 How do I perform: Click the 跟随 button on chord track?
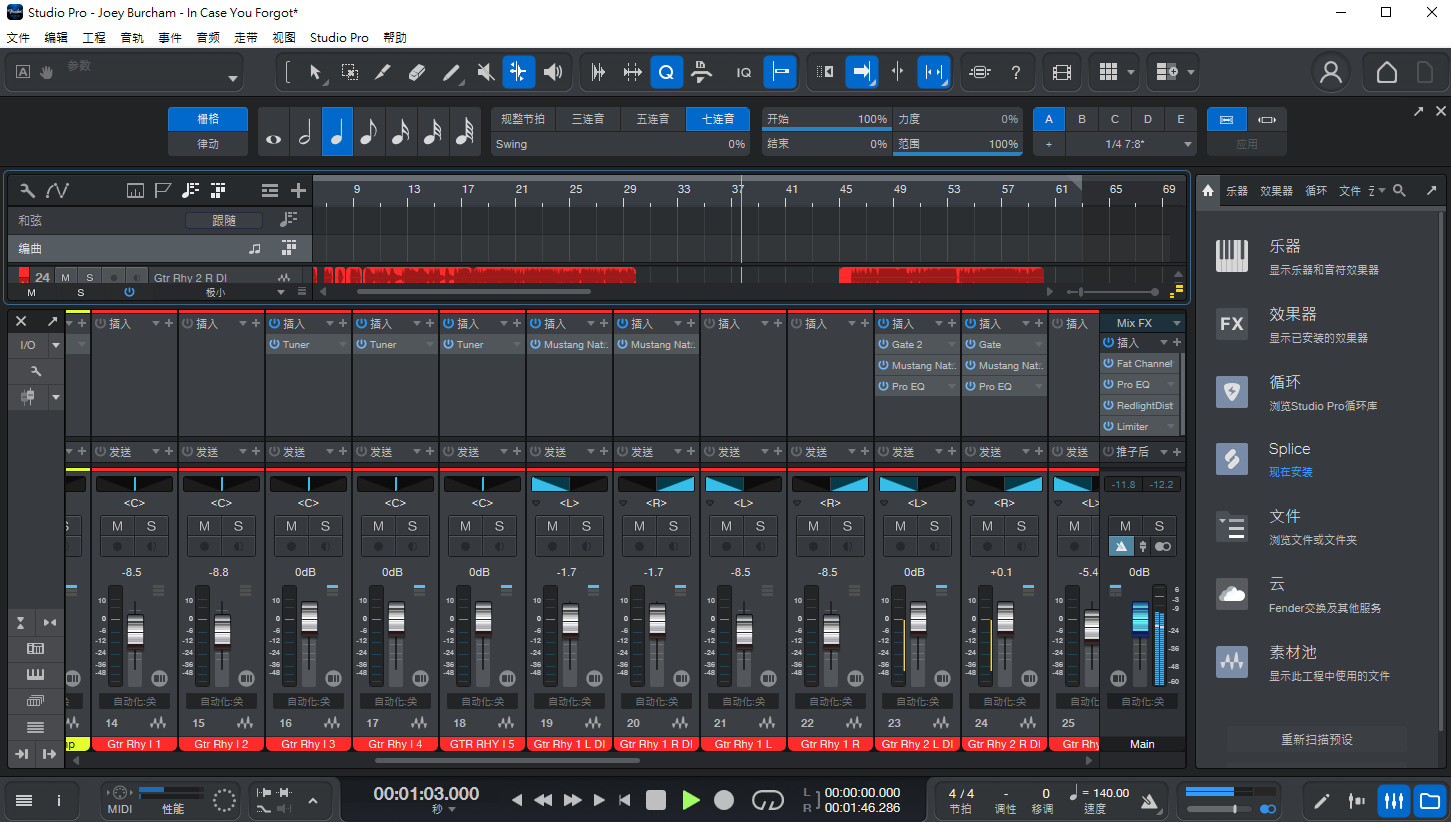point(224,220)
